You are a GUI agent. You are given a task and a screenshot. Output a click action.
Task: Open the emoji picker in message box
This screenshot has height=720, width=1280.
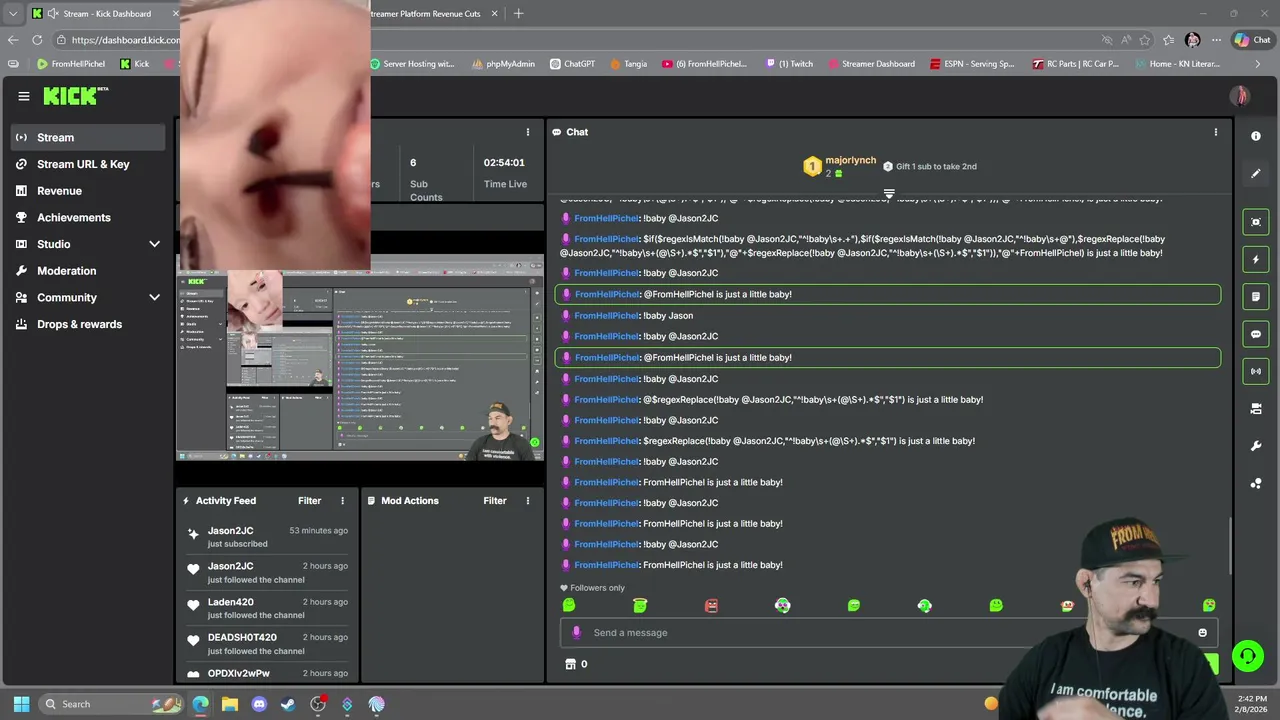tap(1202, 632)
